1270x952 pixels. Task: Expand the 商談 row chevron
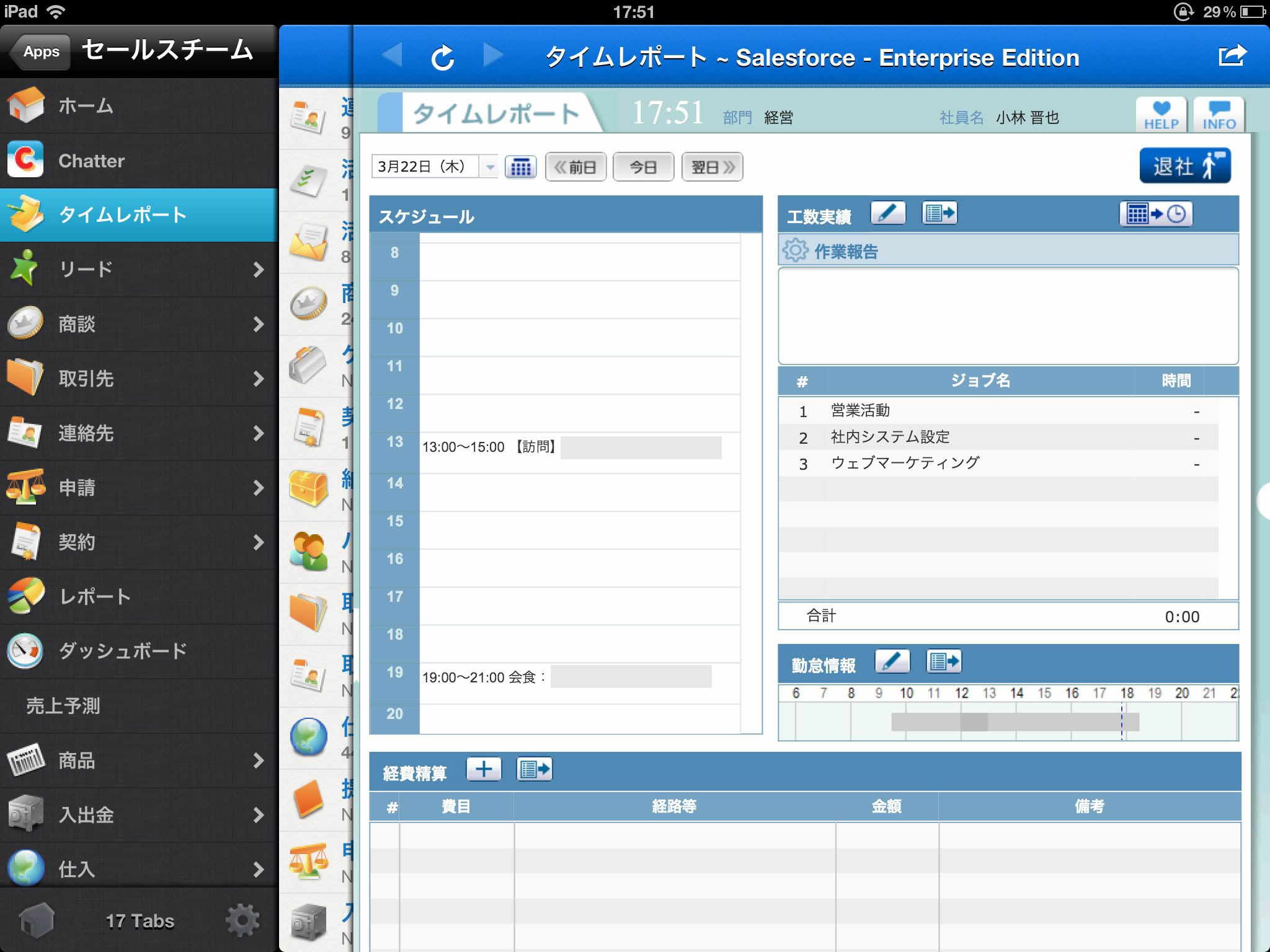coord(259,324)
